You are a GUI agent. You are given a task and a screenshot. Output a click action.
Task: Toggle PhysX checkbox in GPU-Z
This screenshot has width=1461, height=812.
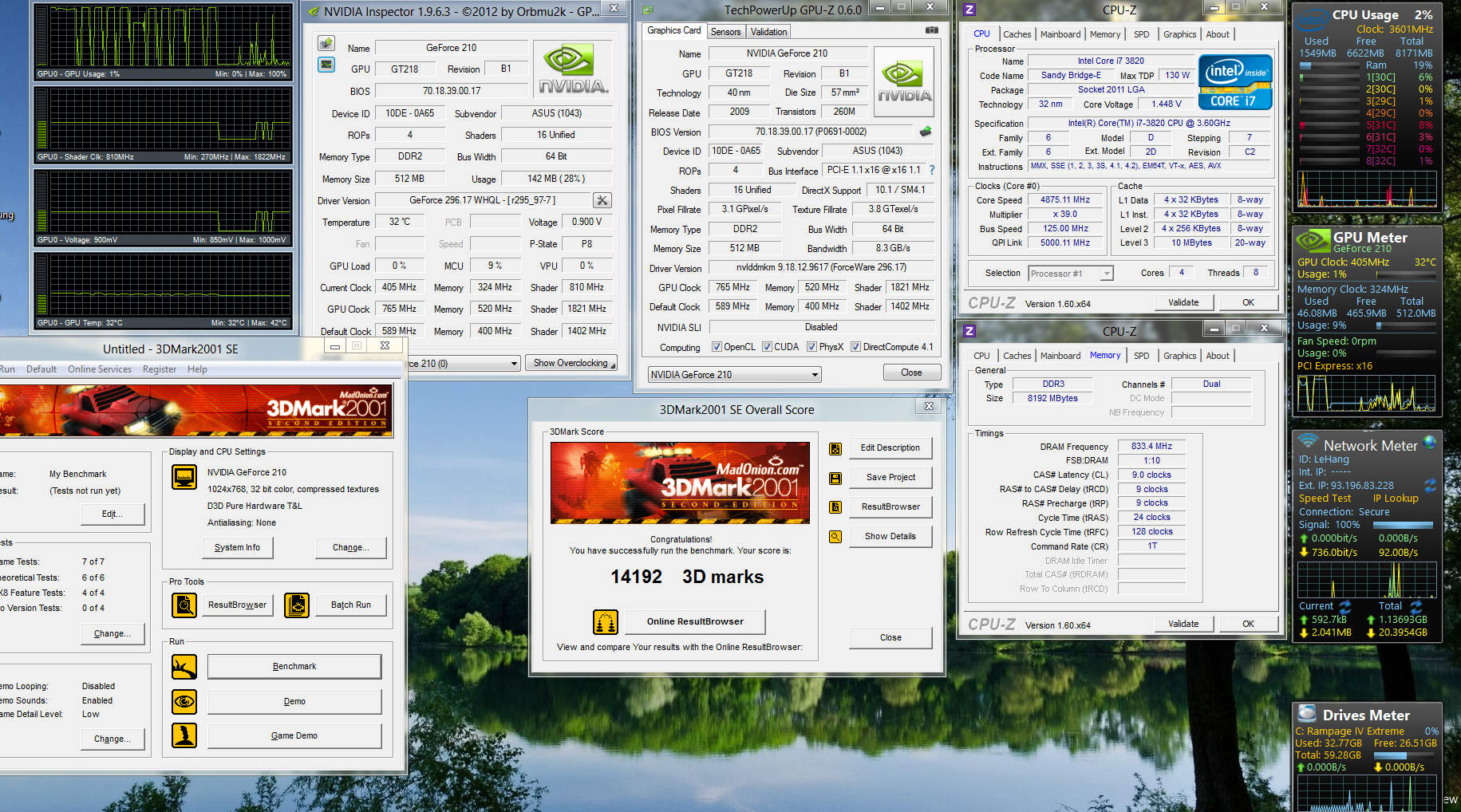pyautogui.click(x=811, y=347)
